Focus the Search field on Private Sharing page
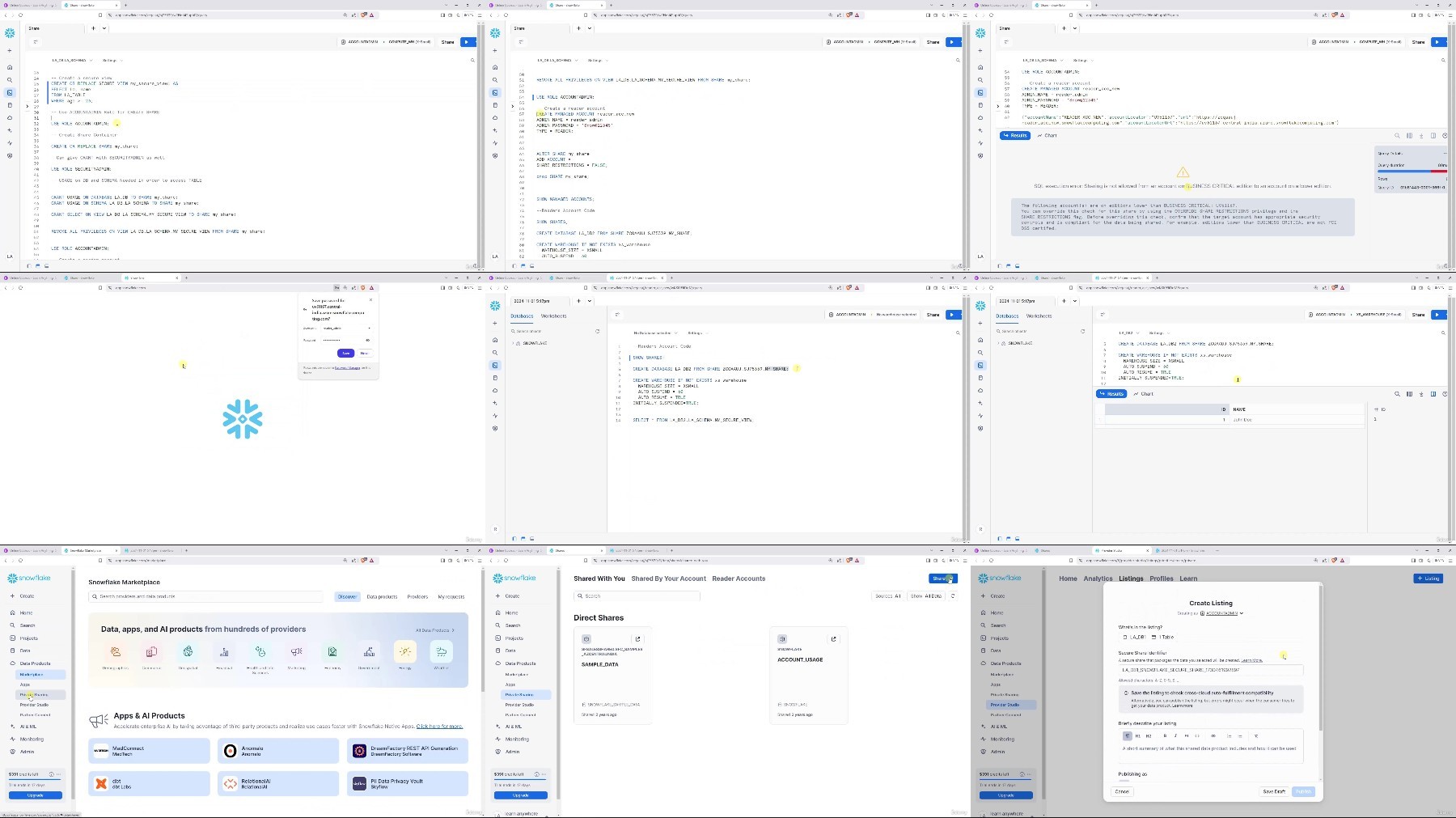1456x818 pixels. [x=637, y=595]
